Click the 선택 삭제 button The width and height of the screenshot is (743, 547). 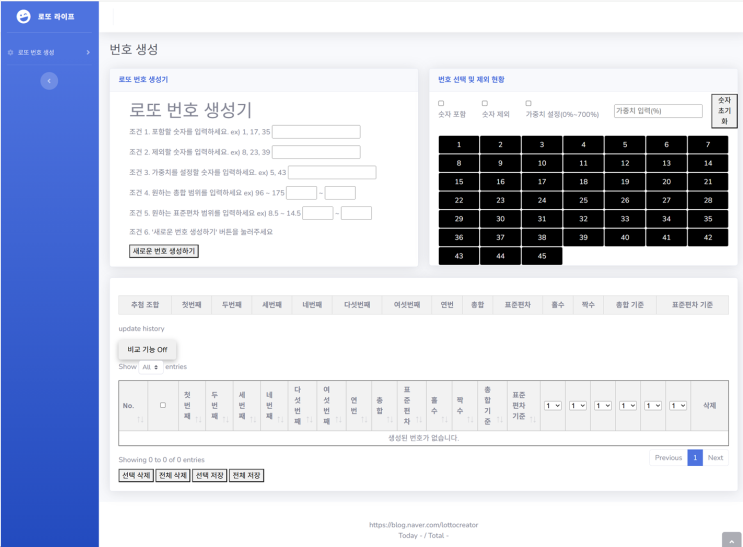coord(136,475)
